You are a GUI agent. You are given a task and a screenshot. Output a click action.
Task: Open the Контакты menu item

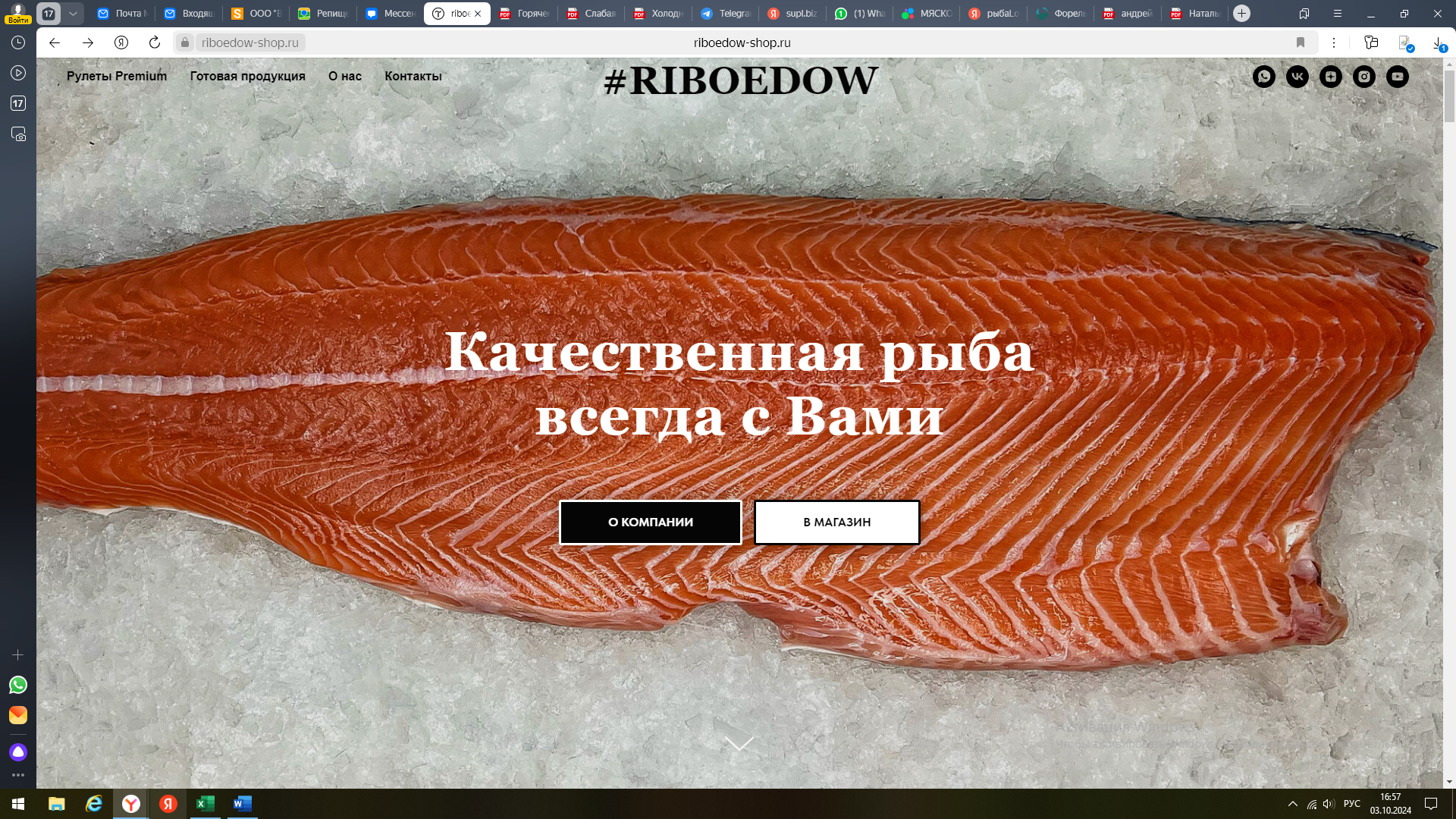pos(413,76)
